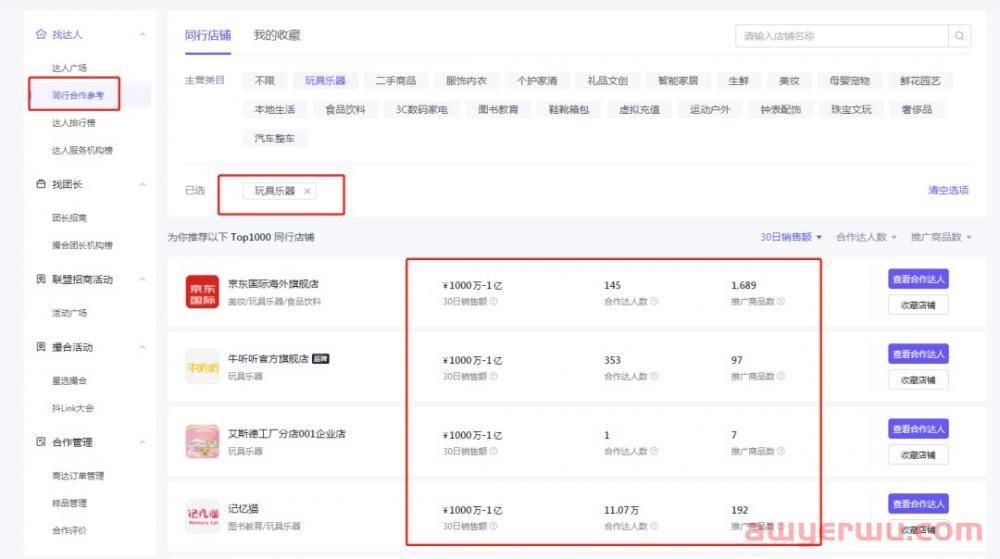Remove the 玩具乐器 selected filter tag
1000x559 pixels.
(x=307, y=191)
